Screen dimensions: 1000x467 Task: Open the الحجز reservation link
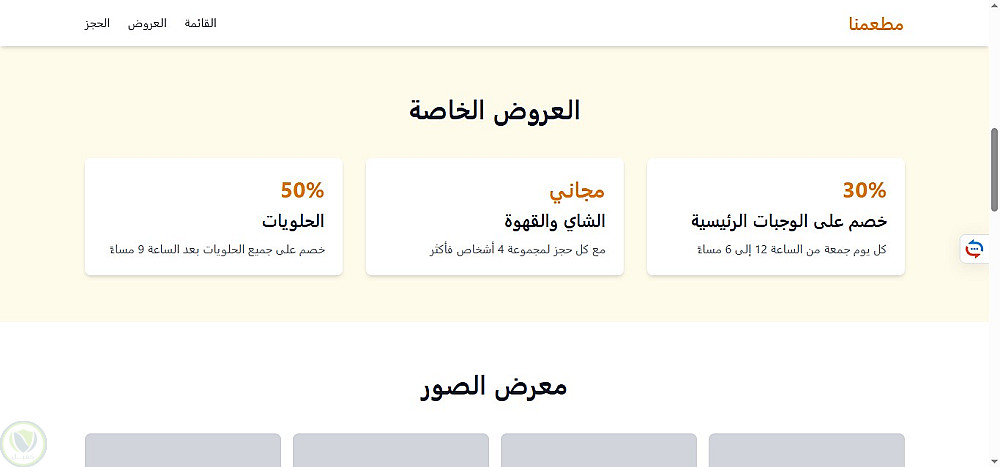tap(97, 23)
